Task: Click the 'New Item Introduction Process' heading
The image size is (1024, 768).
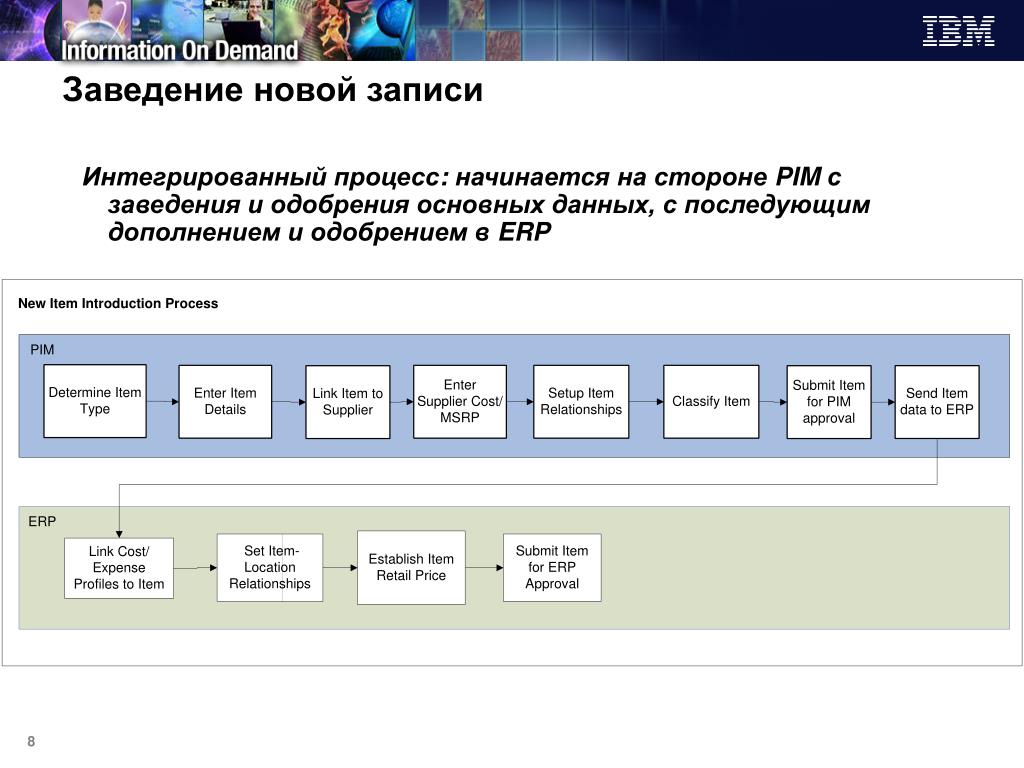Action: tap(118, 303)
